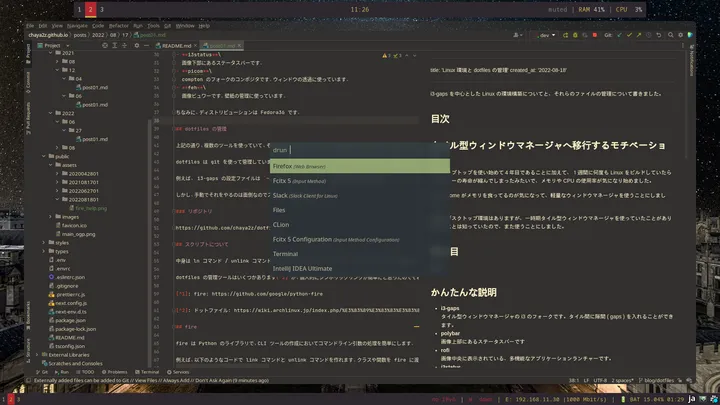
Task: Open the Problems tool window tab
Action: (114, 372)
